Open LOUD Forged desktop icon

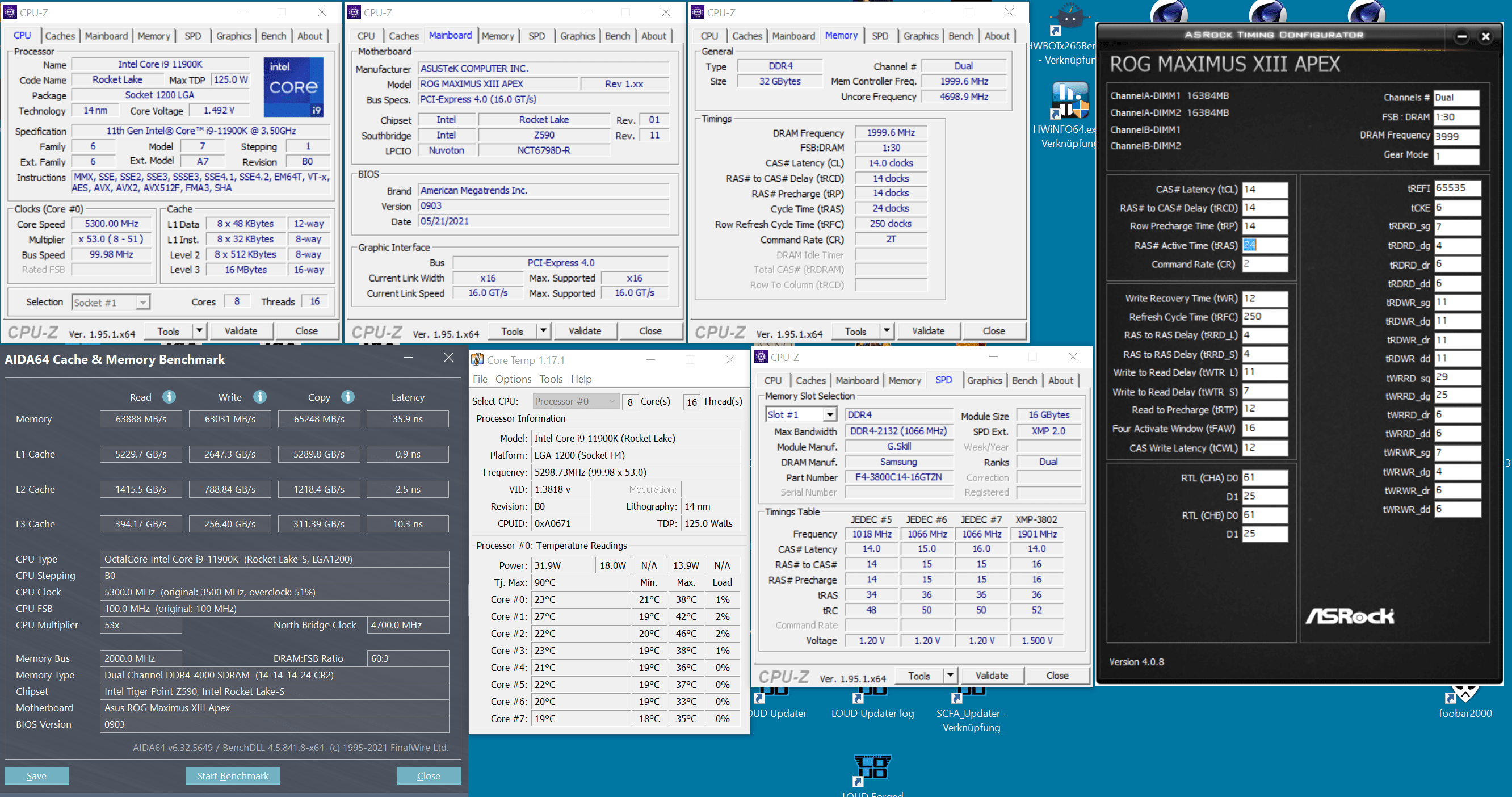pyautogui.click(x=872, y=776)
